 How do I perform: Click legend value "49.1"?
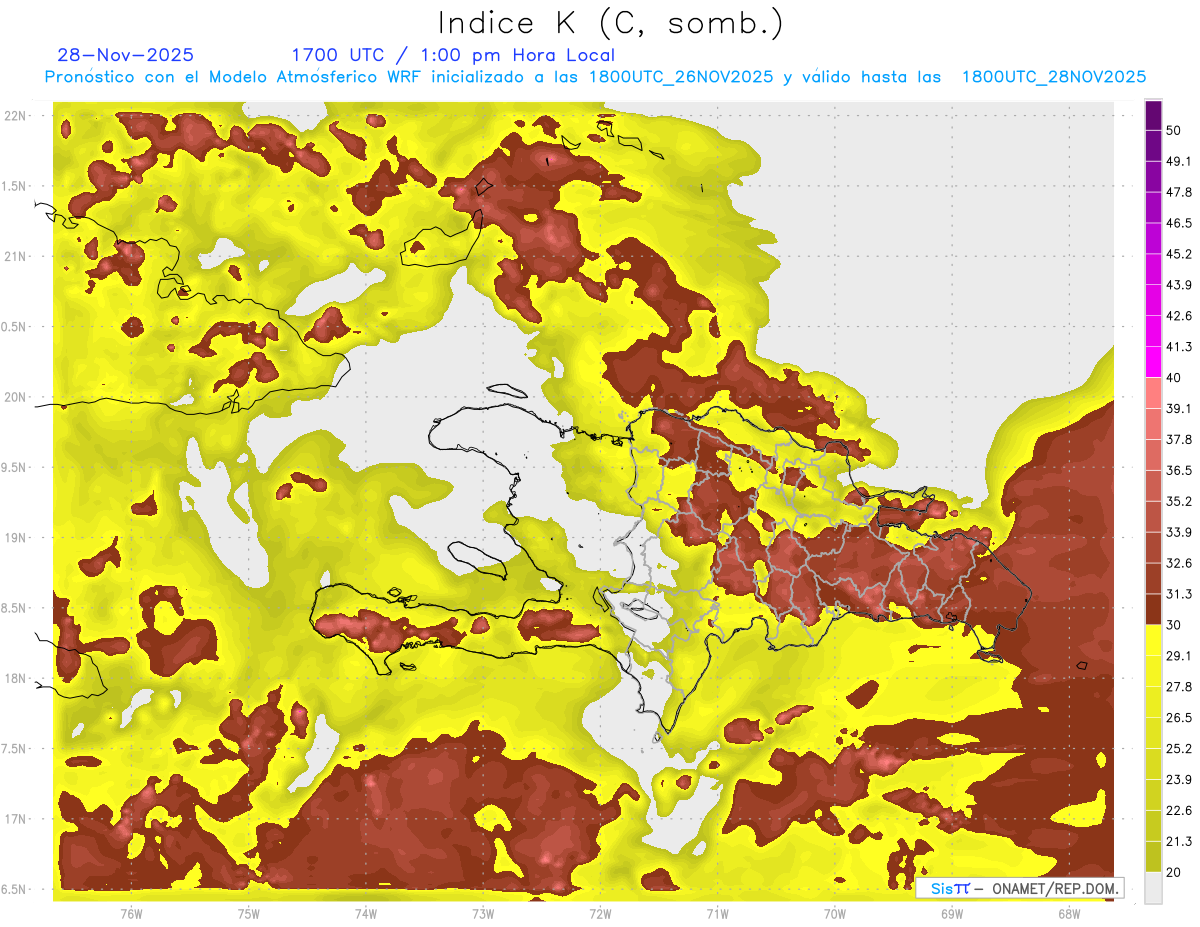1179,161
